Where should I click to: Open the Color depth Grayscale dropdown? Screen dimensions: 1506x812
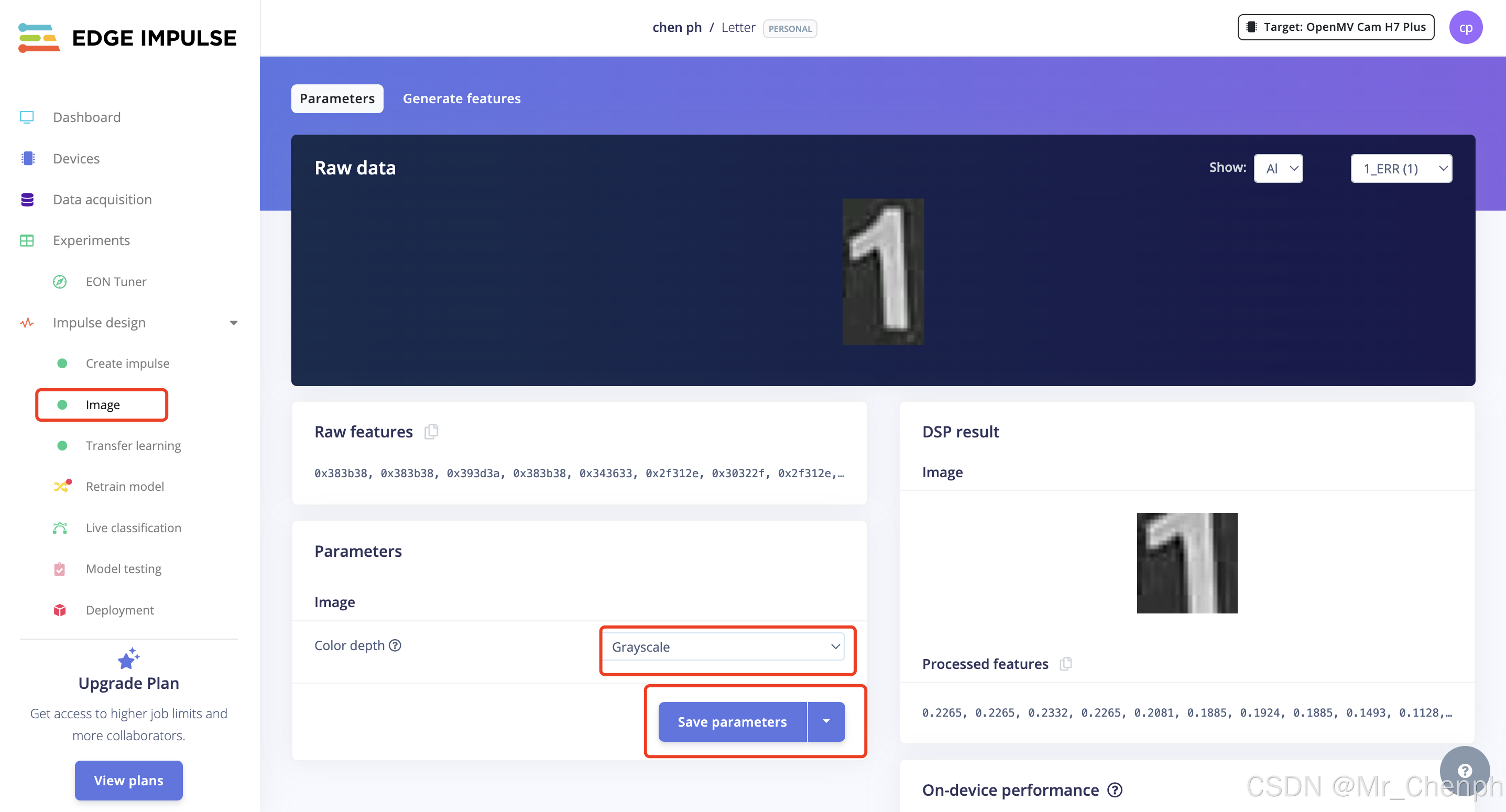coord(724,646)
